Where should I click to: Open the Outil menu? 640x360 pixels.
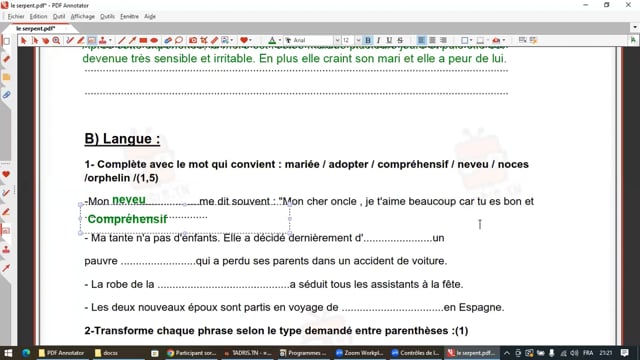[59, 16]
